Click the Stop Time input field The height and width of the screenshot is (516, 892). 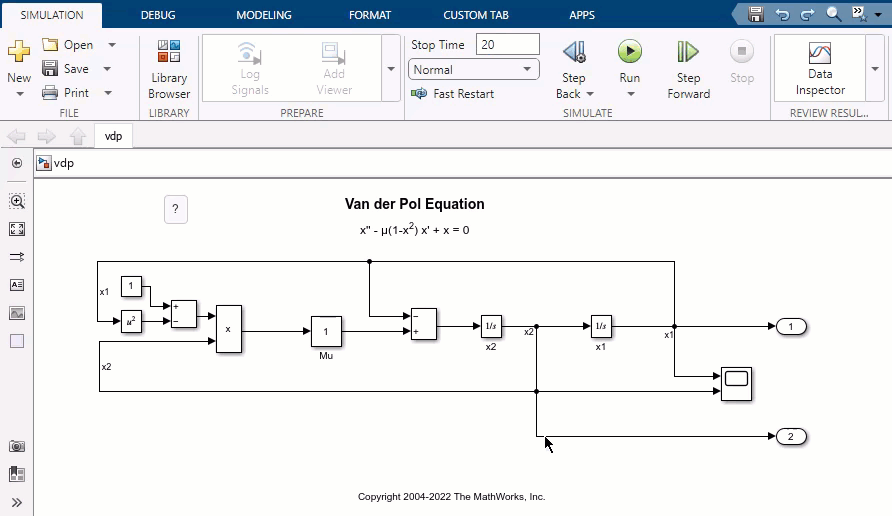507,45
